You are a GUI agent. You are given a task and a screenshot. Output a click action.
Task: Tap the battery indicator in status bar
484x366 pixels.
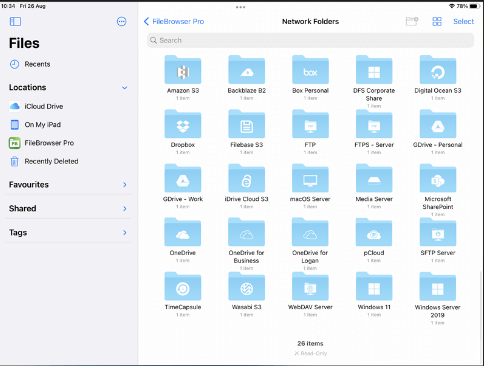[x=475, y=6]
